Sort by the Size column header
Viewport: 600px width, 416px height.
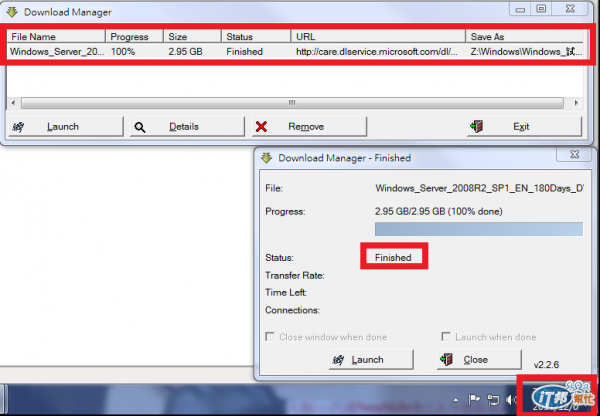point(192,37)
